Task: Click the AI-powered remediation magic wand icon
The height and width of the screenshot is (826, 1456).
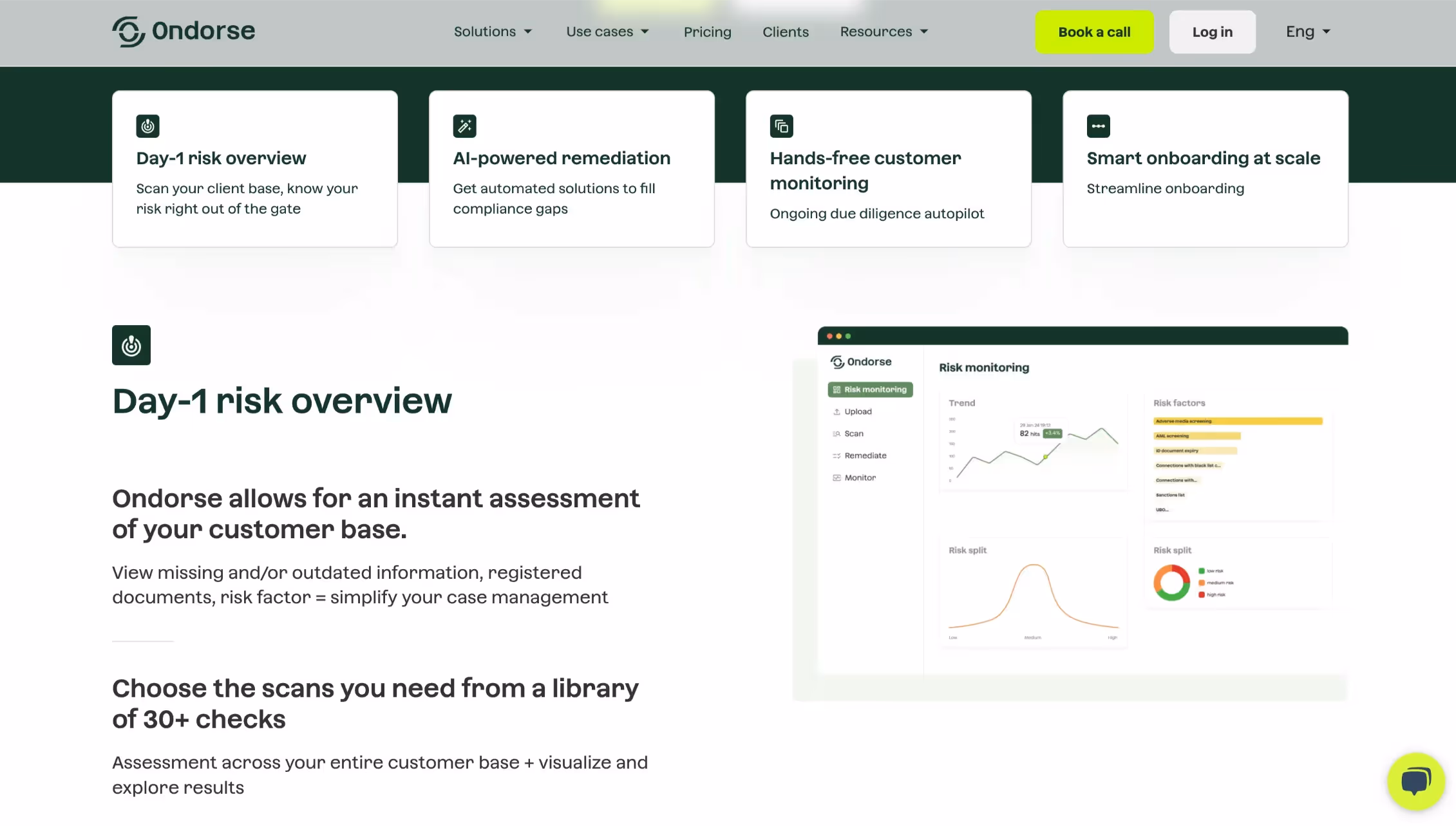Action: coord(464,126)
